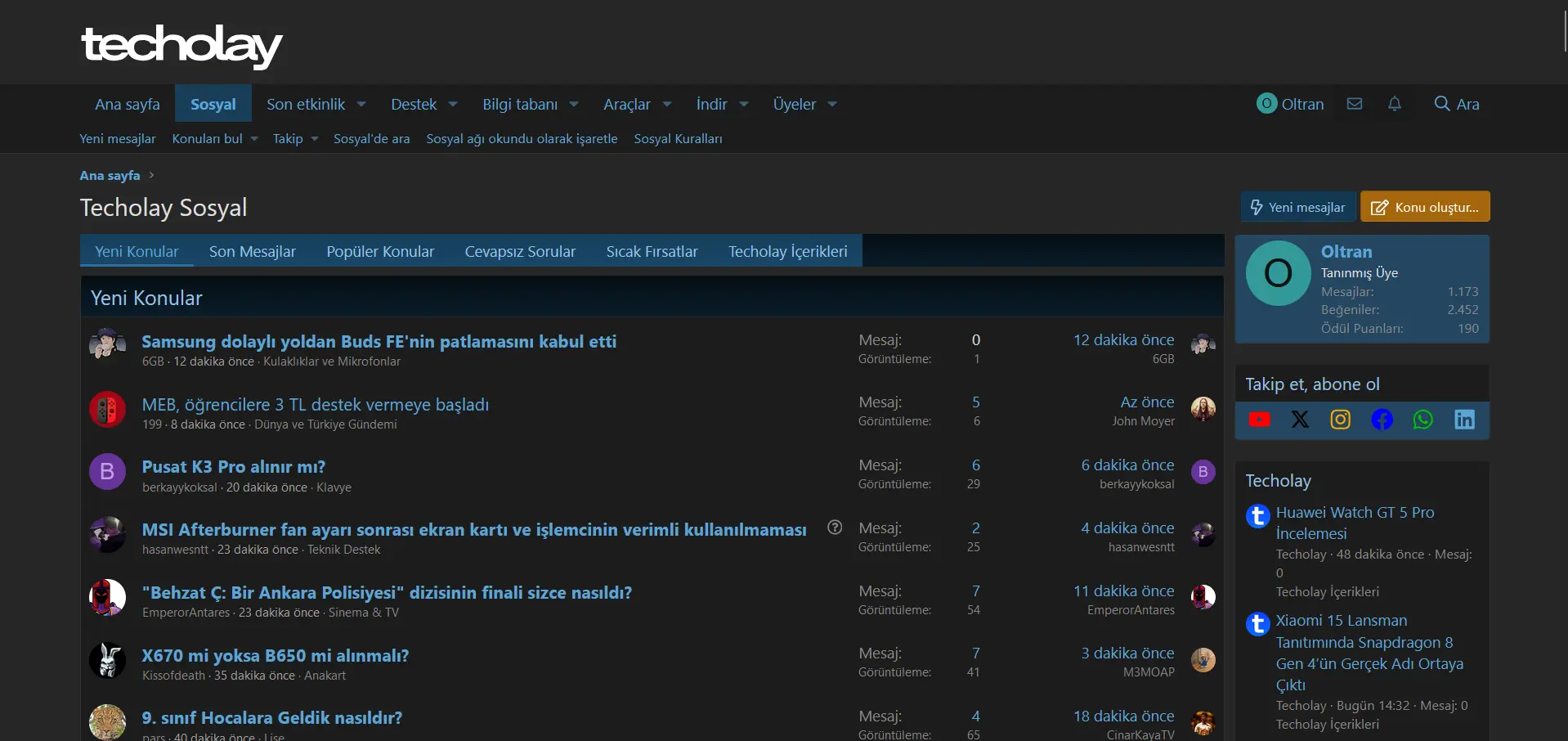Screen dimensions: 1568x741
Task: Click Sosyal ağı okundu olarak işaretle
Action: pos(522,138)
